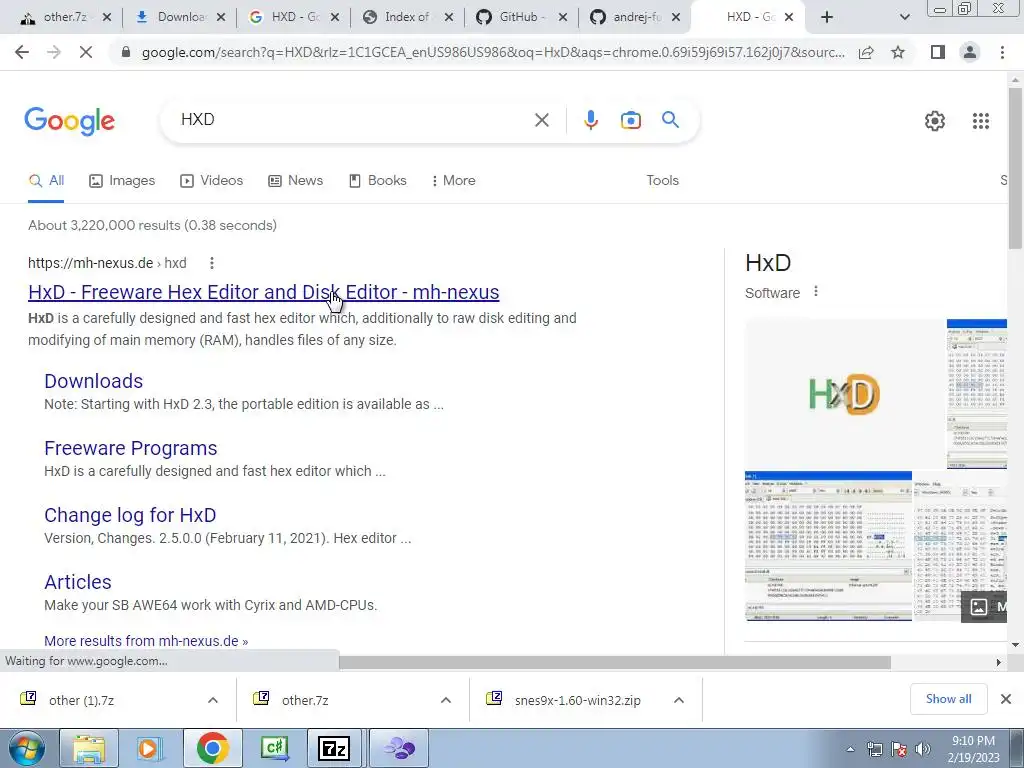Open volume control in system tray
The height and width of the screenshot is (768, 1024).
[923, 749]
